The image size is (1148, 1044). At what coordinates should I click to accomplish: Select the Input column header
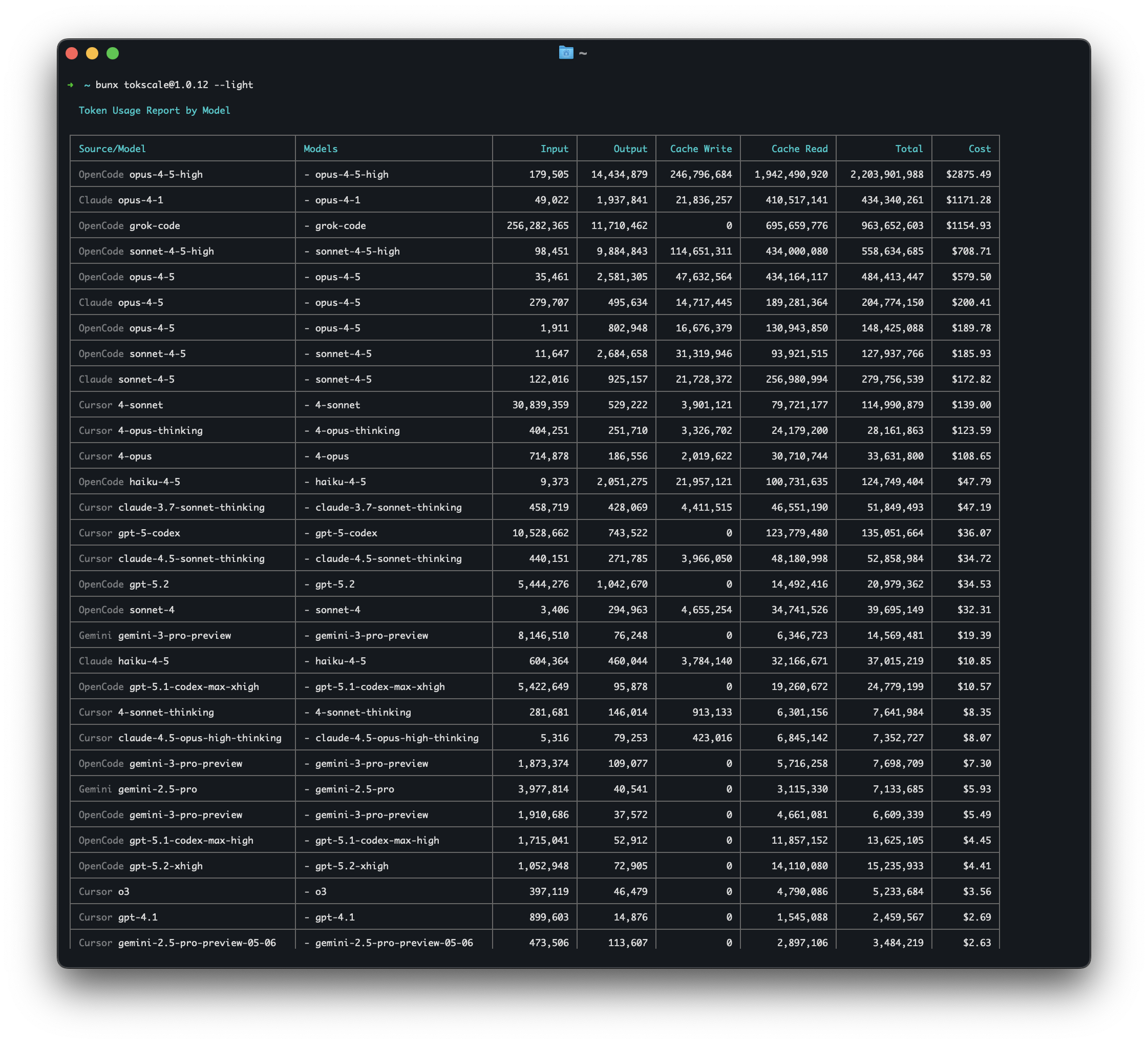pyautogui.click(x=554, y=149)
